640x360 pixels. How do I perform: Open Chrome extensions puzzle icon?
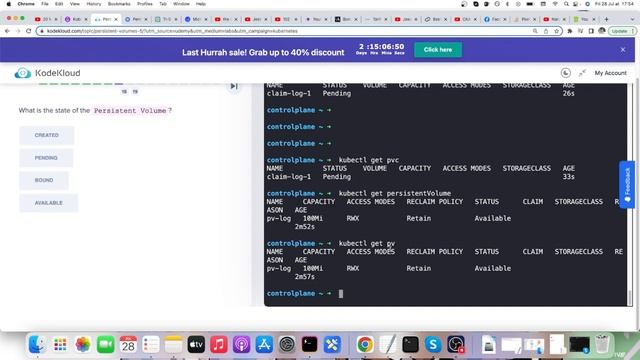tap(570, 31)
